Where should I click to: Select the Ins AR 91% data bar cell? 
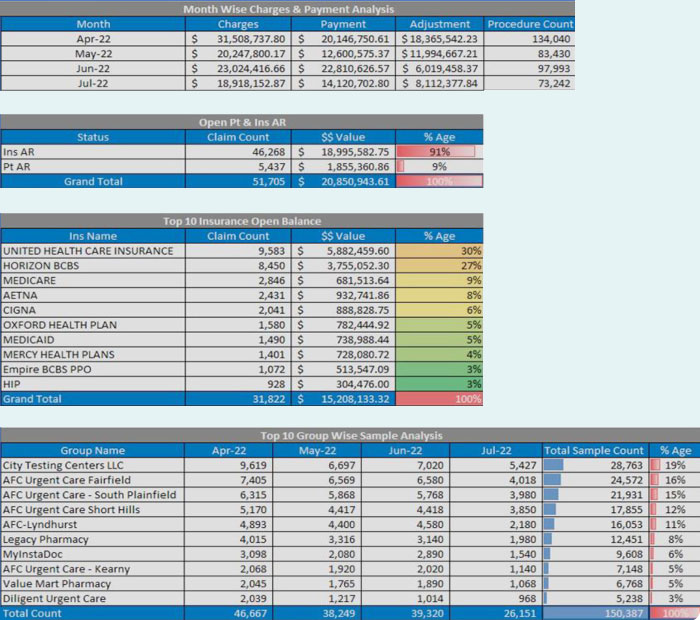[439, 152]
